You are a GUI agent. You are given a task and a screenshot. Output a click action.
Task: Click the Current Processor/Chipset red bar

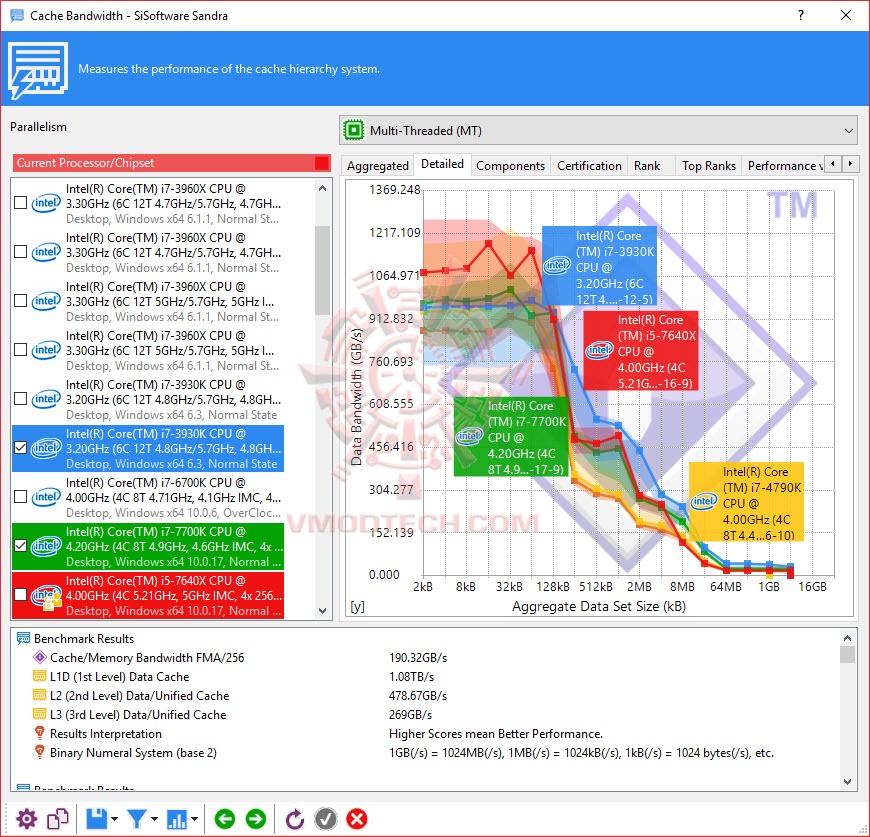click(171, 163)
